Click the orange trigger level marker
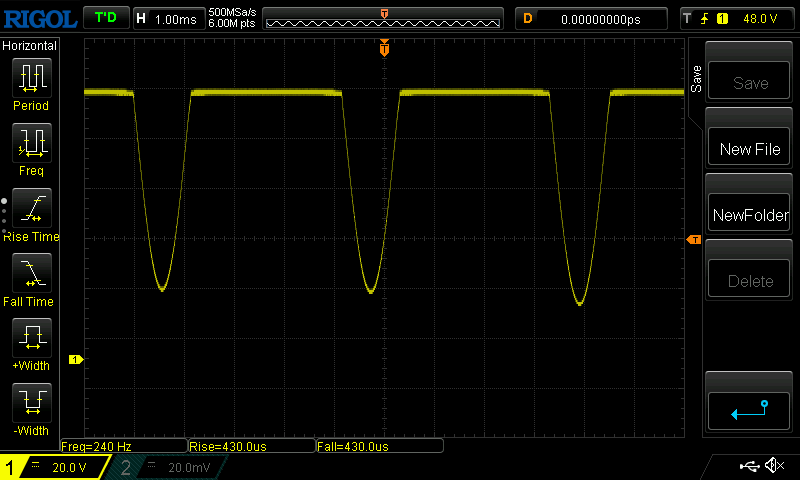Image resolution: width=800 pixels, height=480 pixels. point(693,239)
